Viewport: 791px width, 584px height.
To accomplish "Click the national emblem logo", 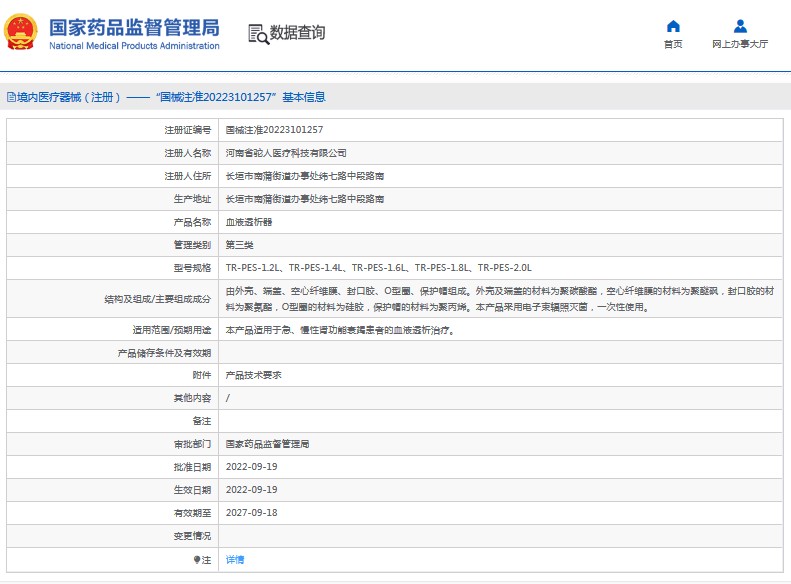I will (20, 32).
